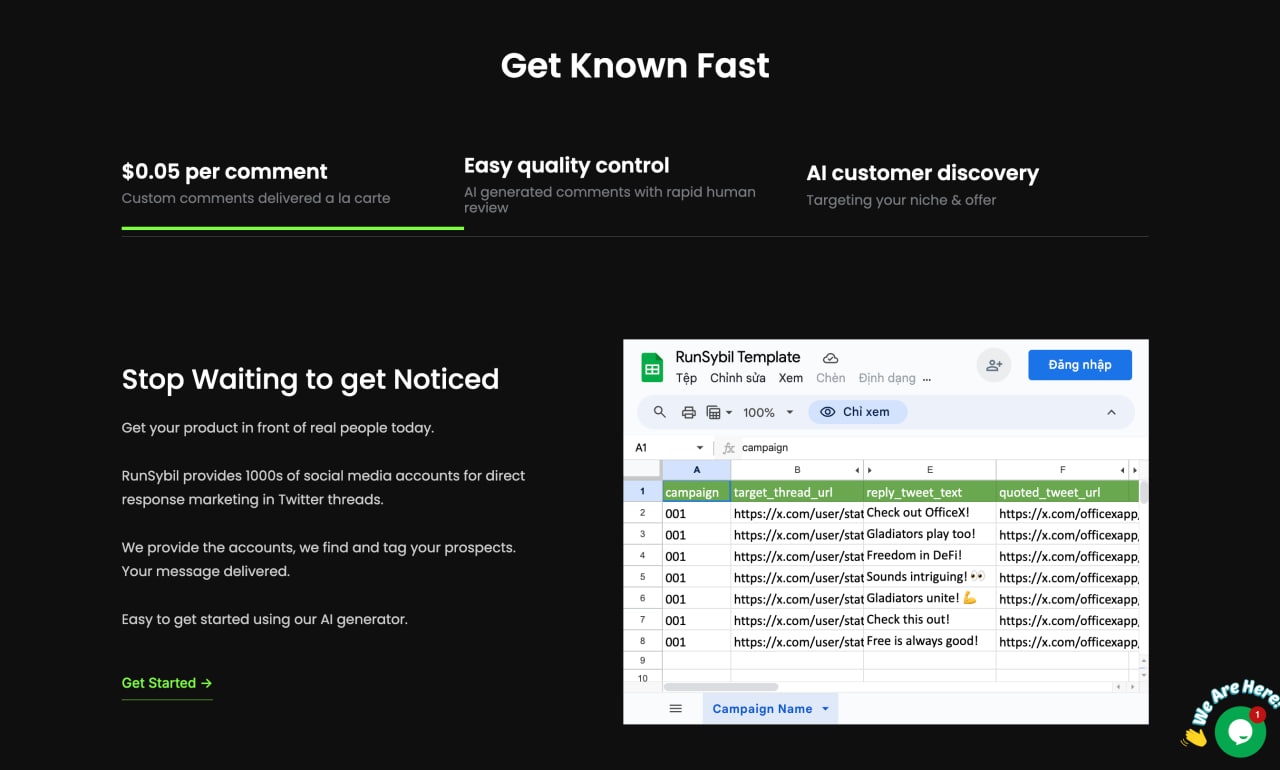Click the cloud save status icon
Image resolution: width=1280 pixels, height=770 pixels.
click(830, 358)
